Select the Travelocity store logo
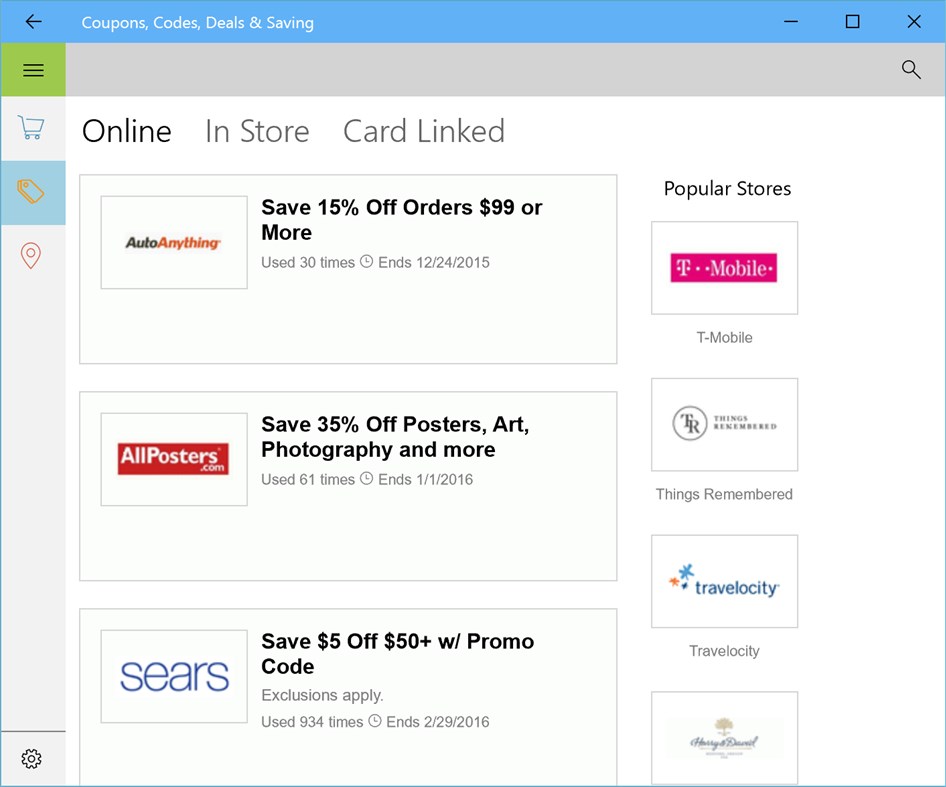The width and height of the screenshot is (946, 787). (724, 581)
